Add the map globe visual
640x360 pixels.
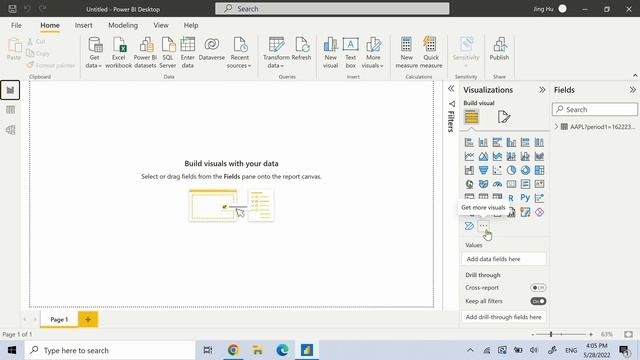point(469,184)
